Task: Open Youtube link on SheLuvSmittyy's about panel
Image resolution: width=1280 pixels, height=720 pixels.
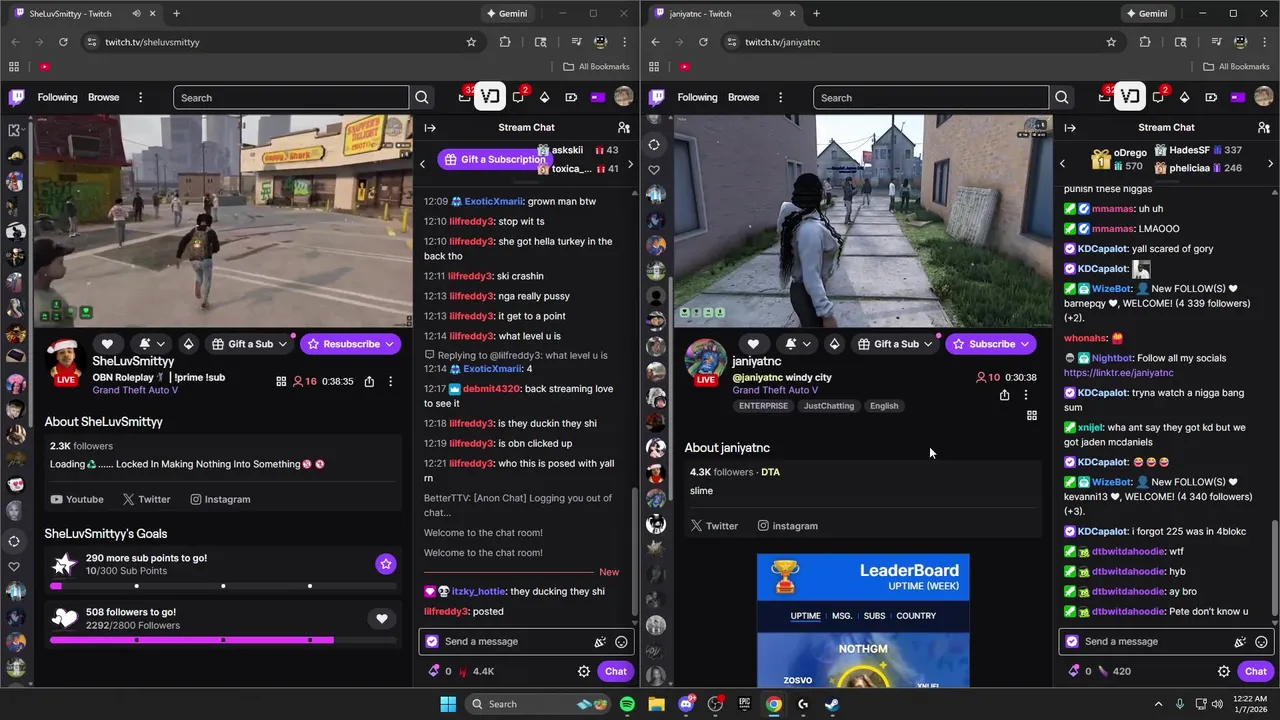Action: click(x=77, y=499)
